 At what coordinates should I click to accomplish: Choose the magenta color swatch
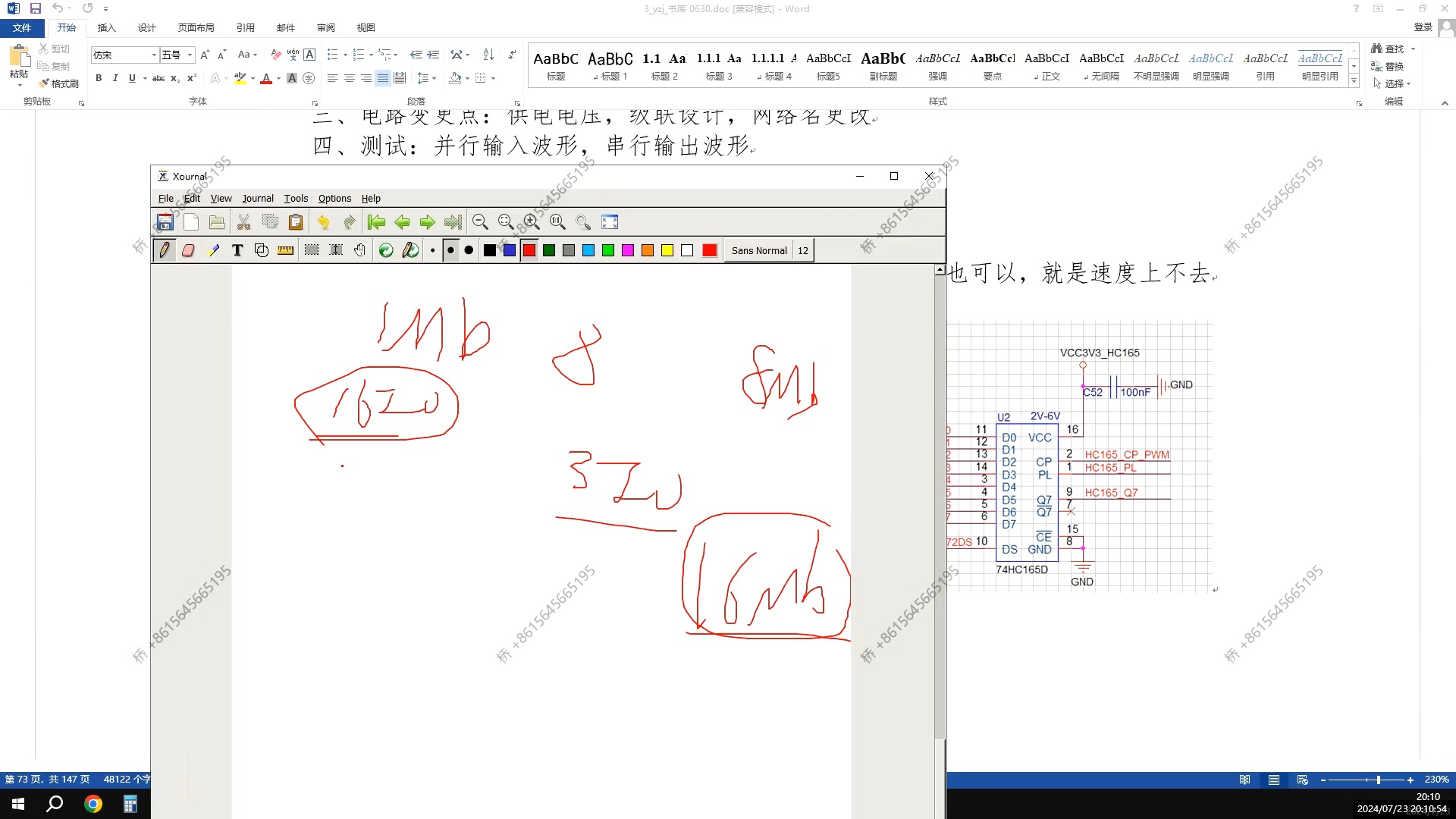pyautogui.click(x=628, y=250)
